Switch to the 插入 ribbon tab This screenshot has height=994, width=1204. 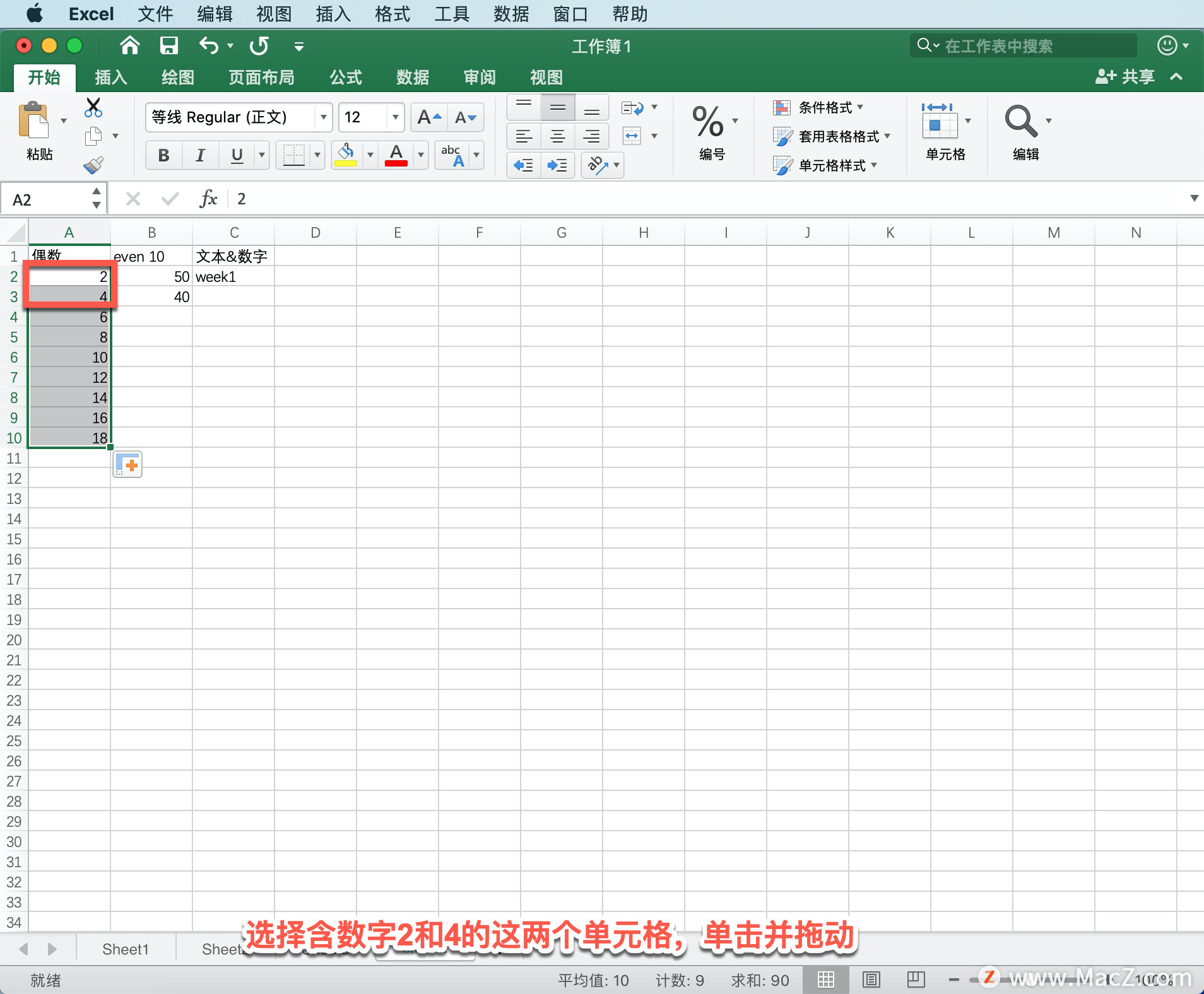(111, 77)
